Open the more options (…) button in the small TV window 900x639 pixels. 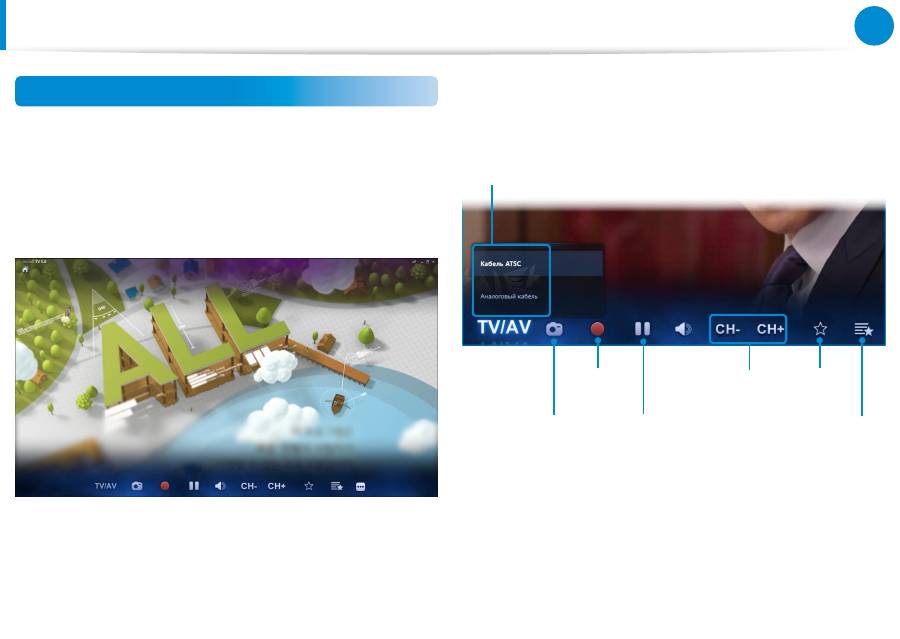(360, 486)
